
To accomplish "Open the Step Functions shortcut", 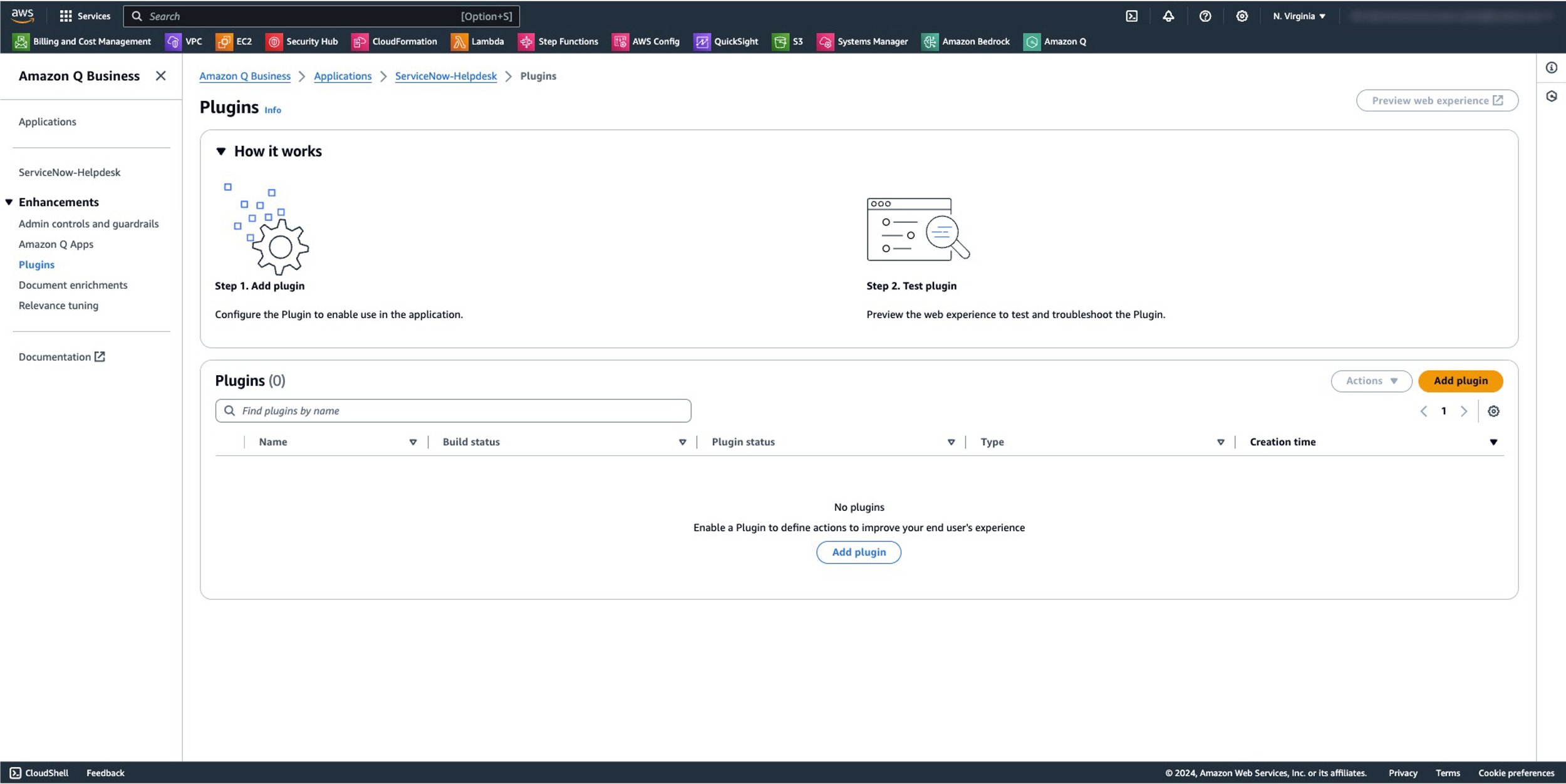I will (557, 41).
